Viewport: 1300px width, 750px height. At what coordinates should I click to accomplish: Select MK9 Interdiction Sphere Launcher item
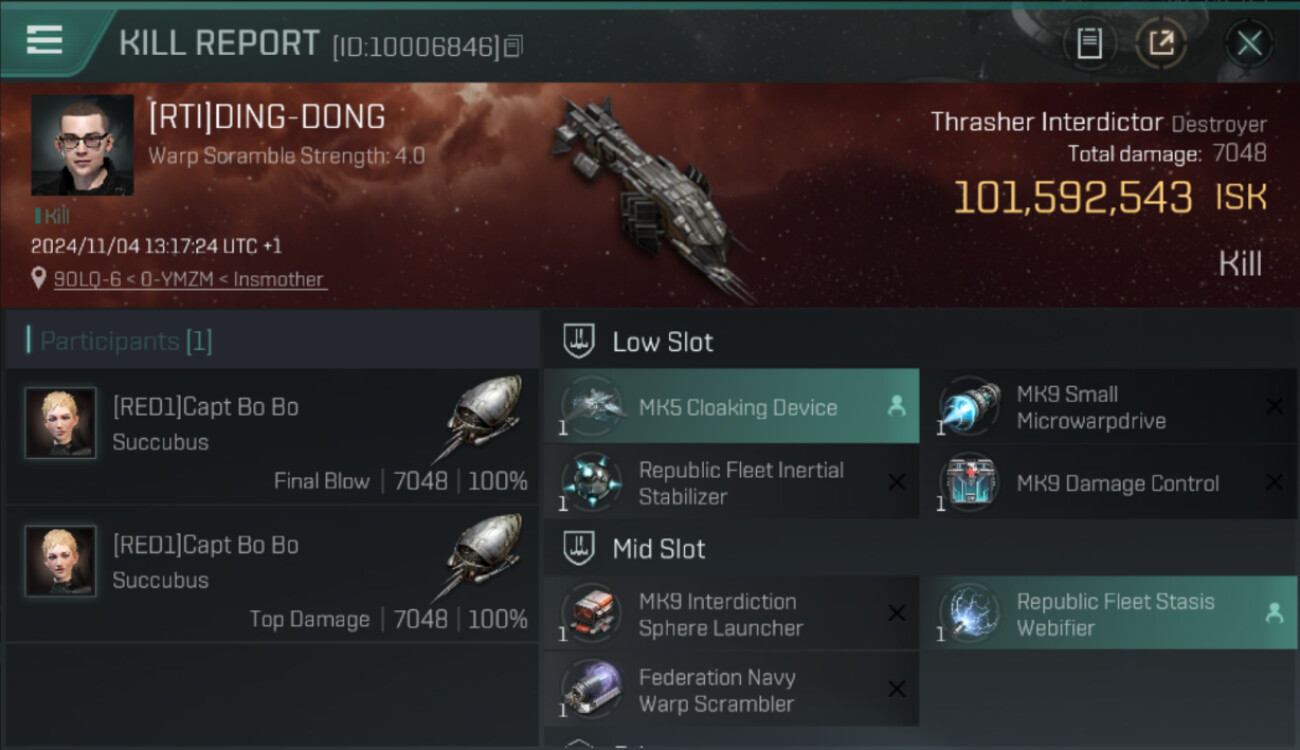731,614
